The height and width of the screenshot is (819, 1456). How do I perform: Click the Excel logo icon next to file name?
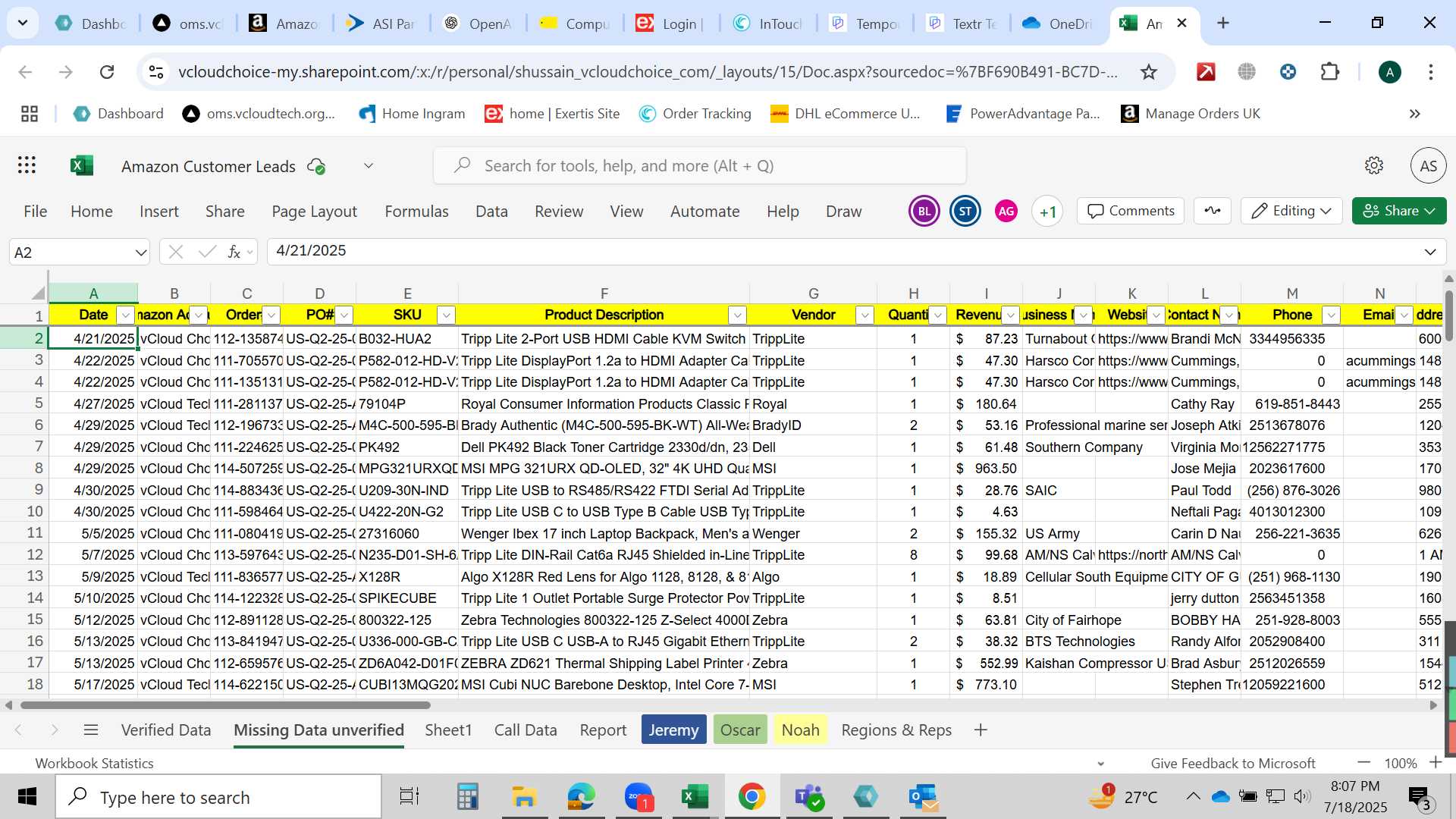[x=82, y=165]
